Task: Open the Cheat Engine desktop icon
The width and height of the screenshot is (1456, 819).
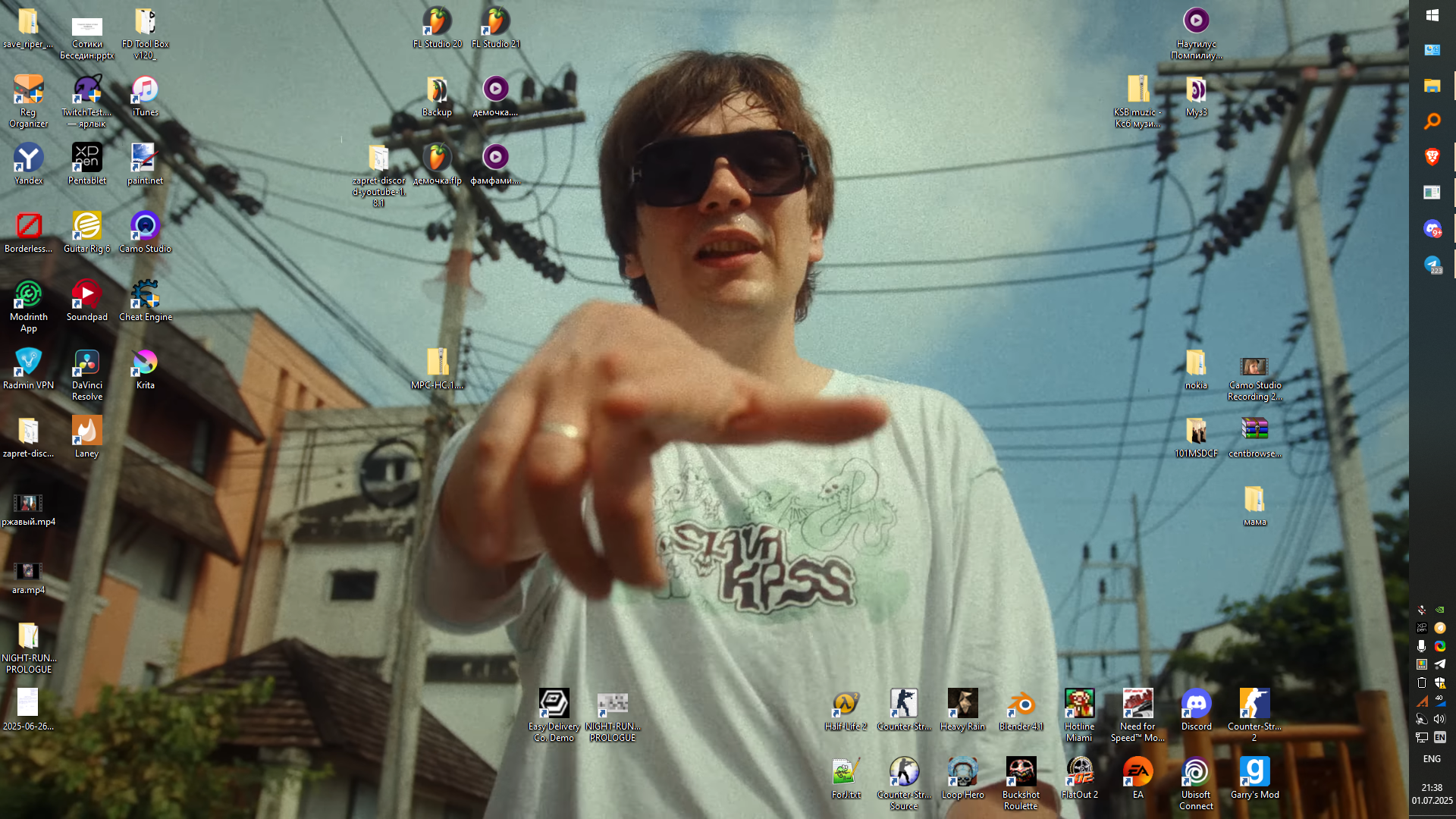Action: click(x=145, y=295)
